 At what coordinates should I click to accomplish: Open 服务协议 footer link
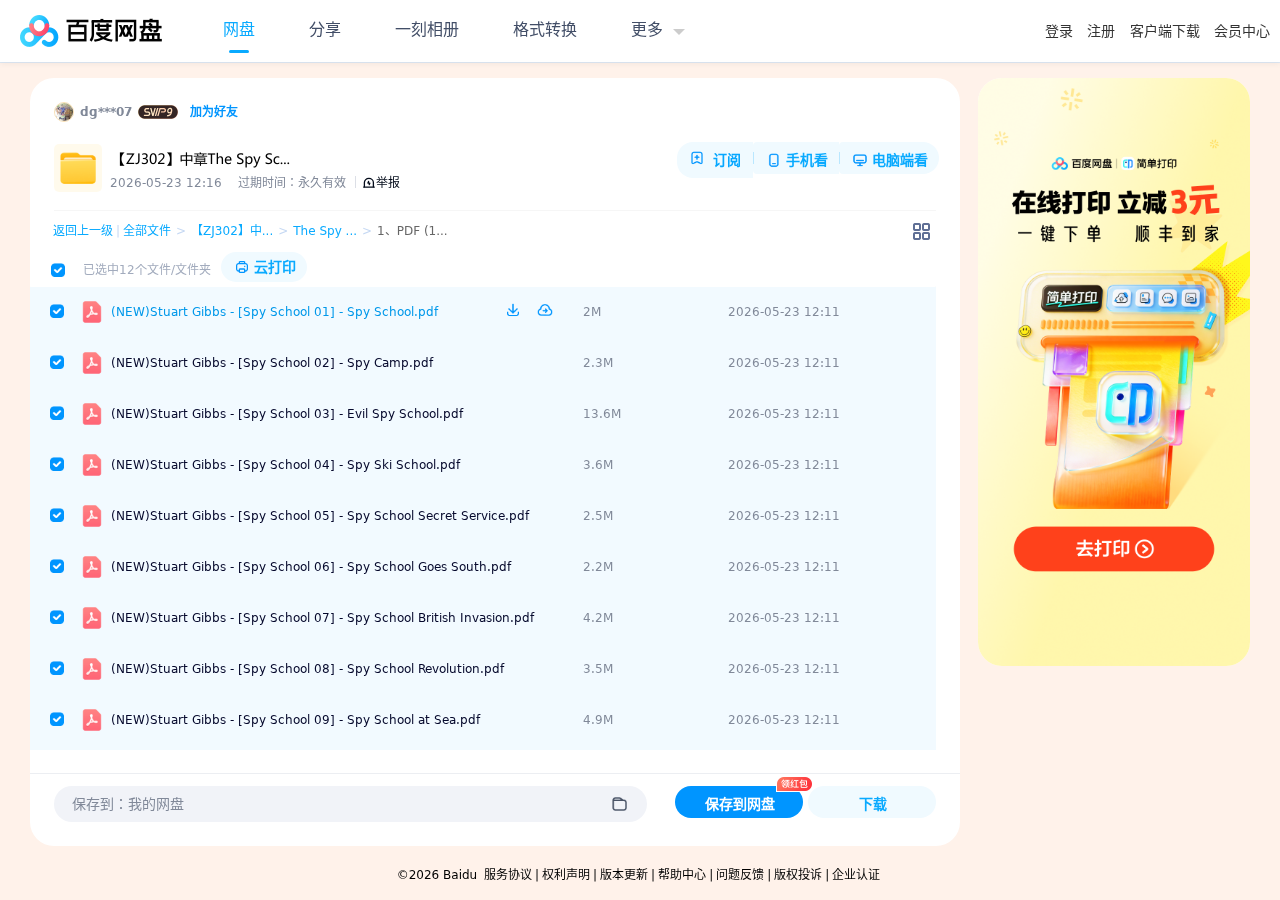tap(508, 875)
